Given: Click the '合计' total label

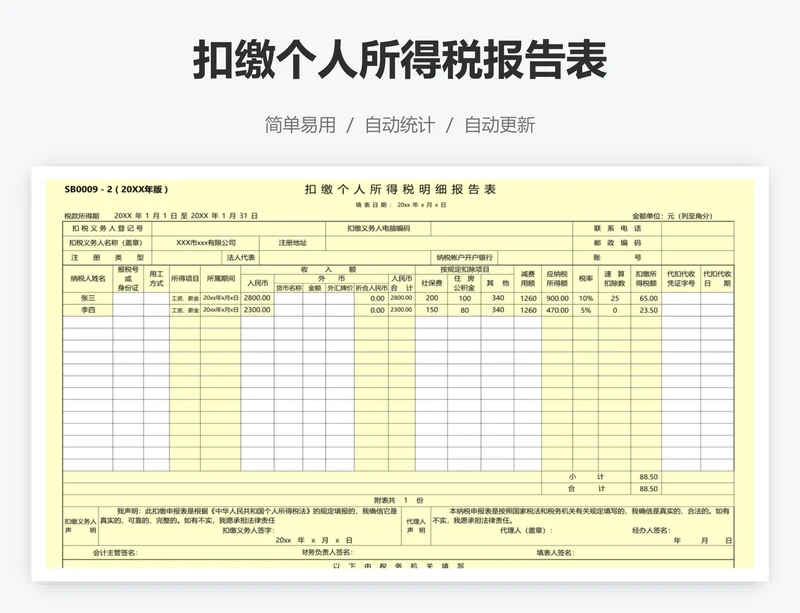Looking at the screenshot, I should tap(586, 489).
